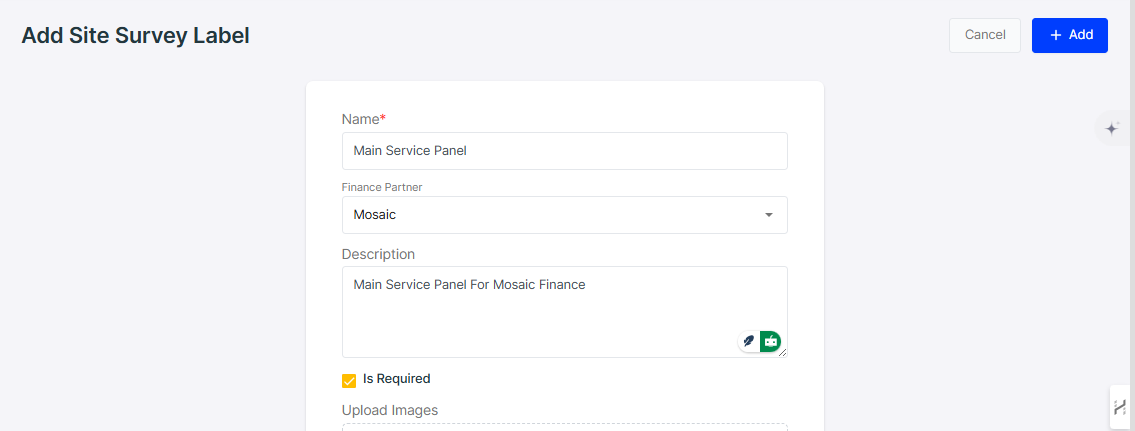Click the Is Required label text
This screenshot has height=431, width=1135.
click(x=397, y=379)
